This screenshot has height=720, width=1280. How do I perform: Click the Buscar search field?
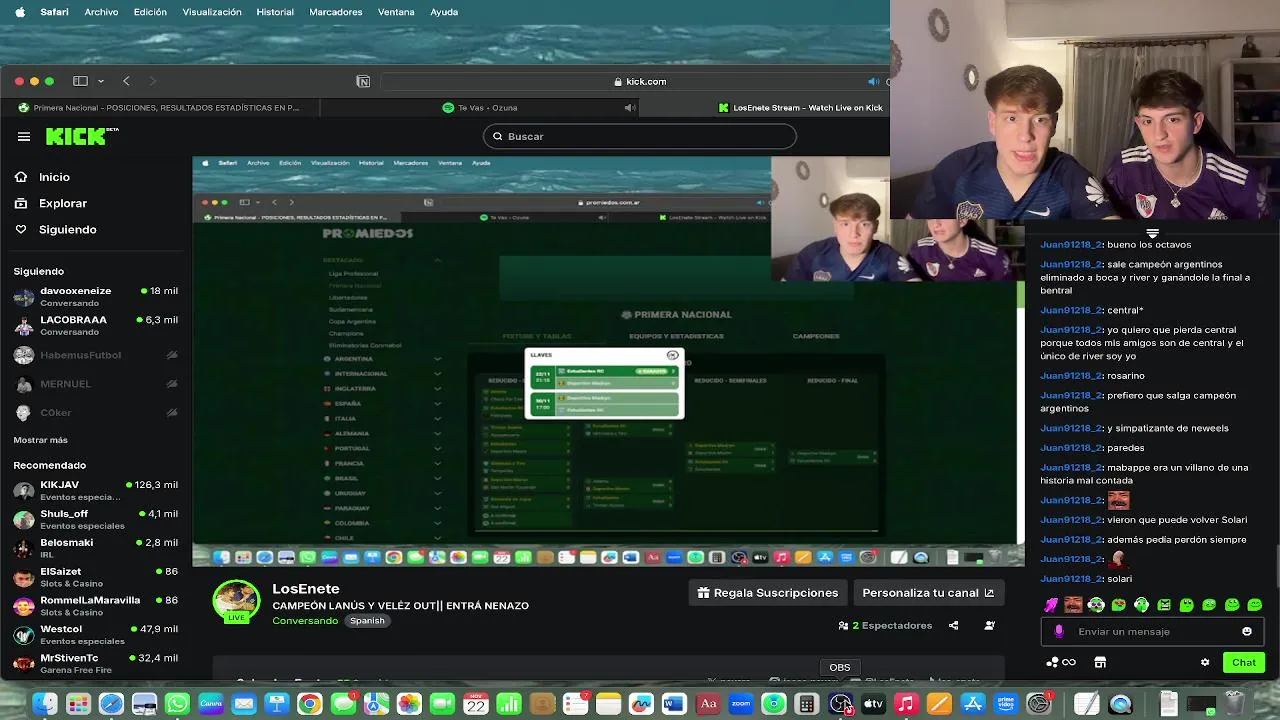click(x=640, y=136)
